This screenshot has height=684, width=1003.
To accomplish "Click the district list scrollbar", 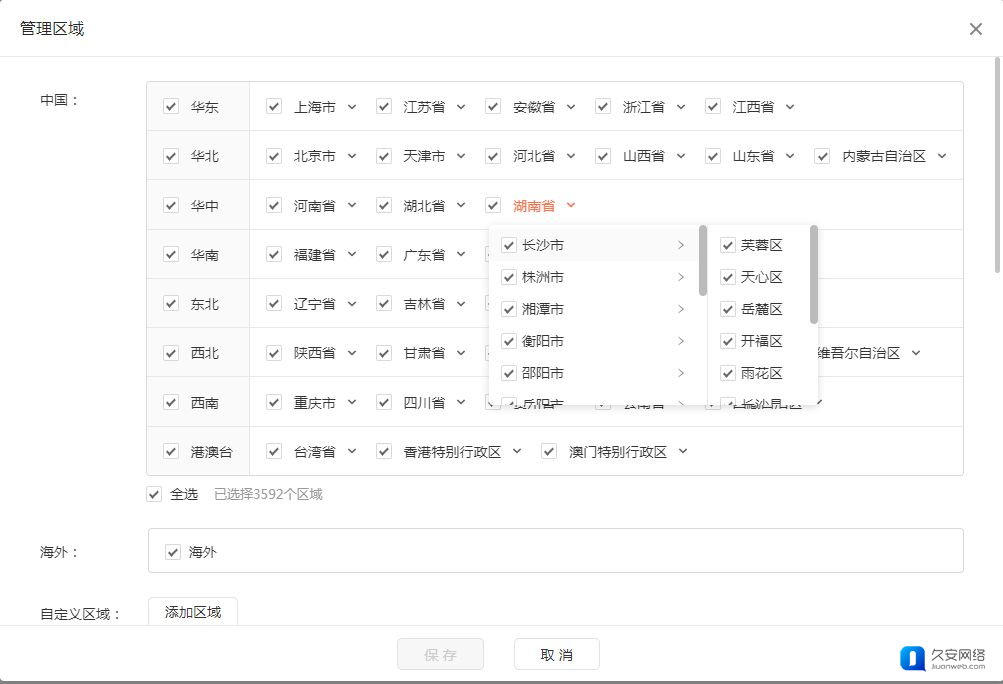I will click(x=813, y=274).
